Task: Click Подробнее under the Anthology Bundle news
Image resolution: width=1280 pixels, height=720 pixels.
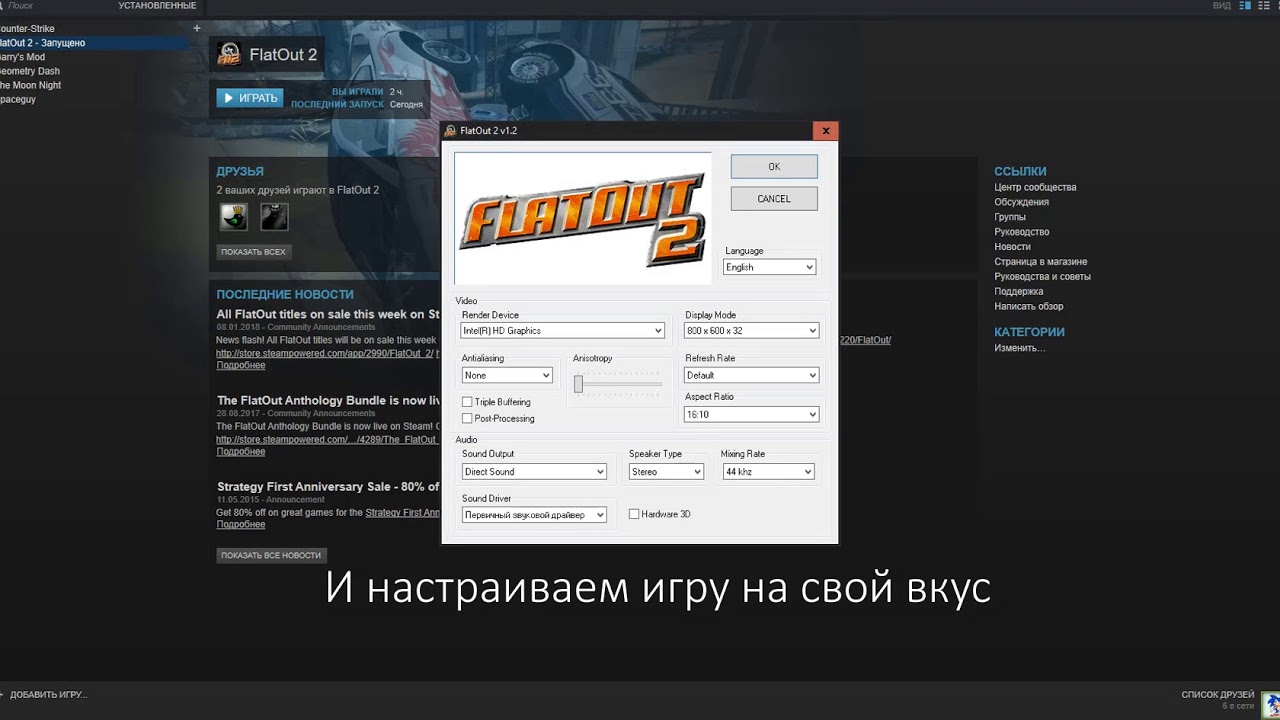Action: pyautogui.click(x=241, y=451)
